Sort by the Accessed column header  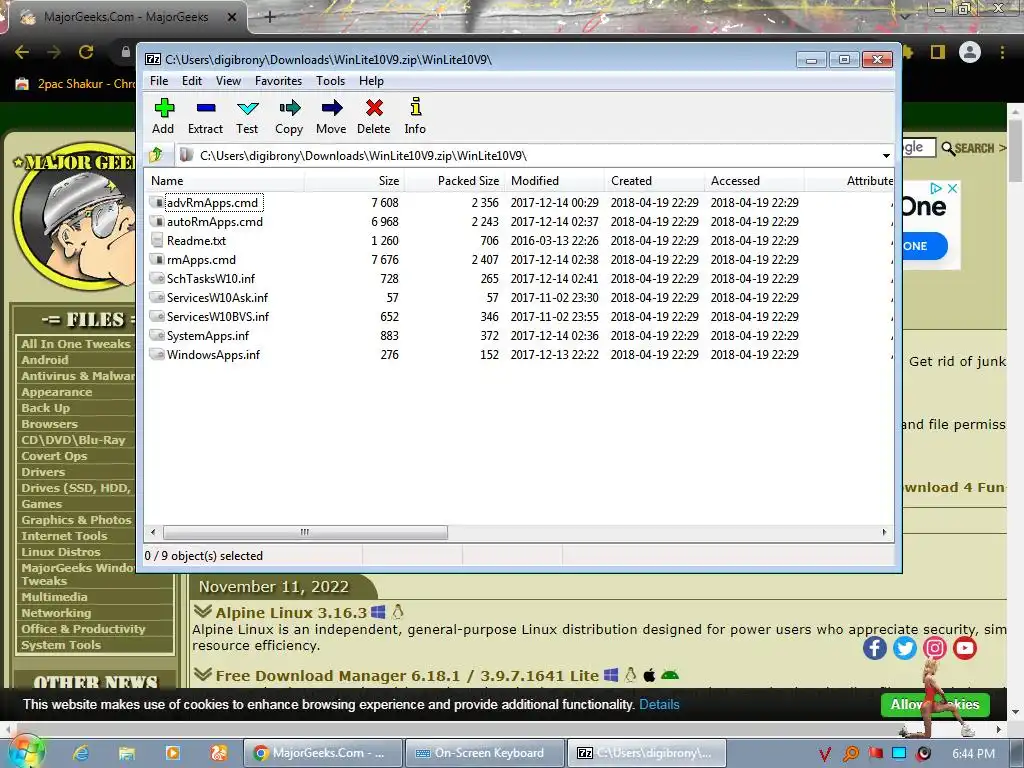(x=754, y=181)
